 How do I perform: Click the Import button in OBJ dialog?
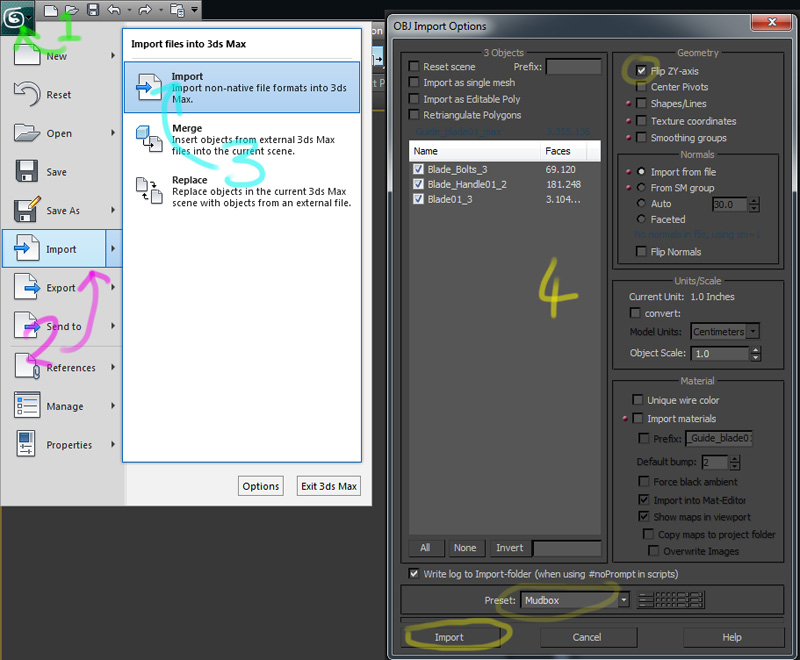pos(449,637)
